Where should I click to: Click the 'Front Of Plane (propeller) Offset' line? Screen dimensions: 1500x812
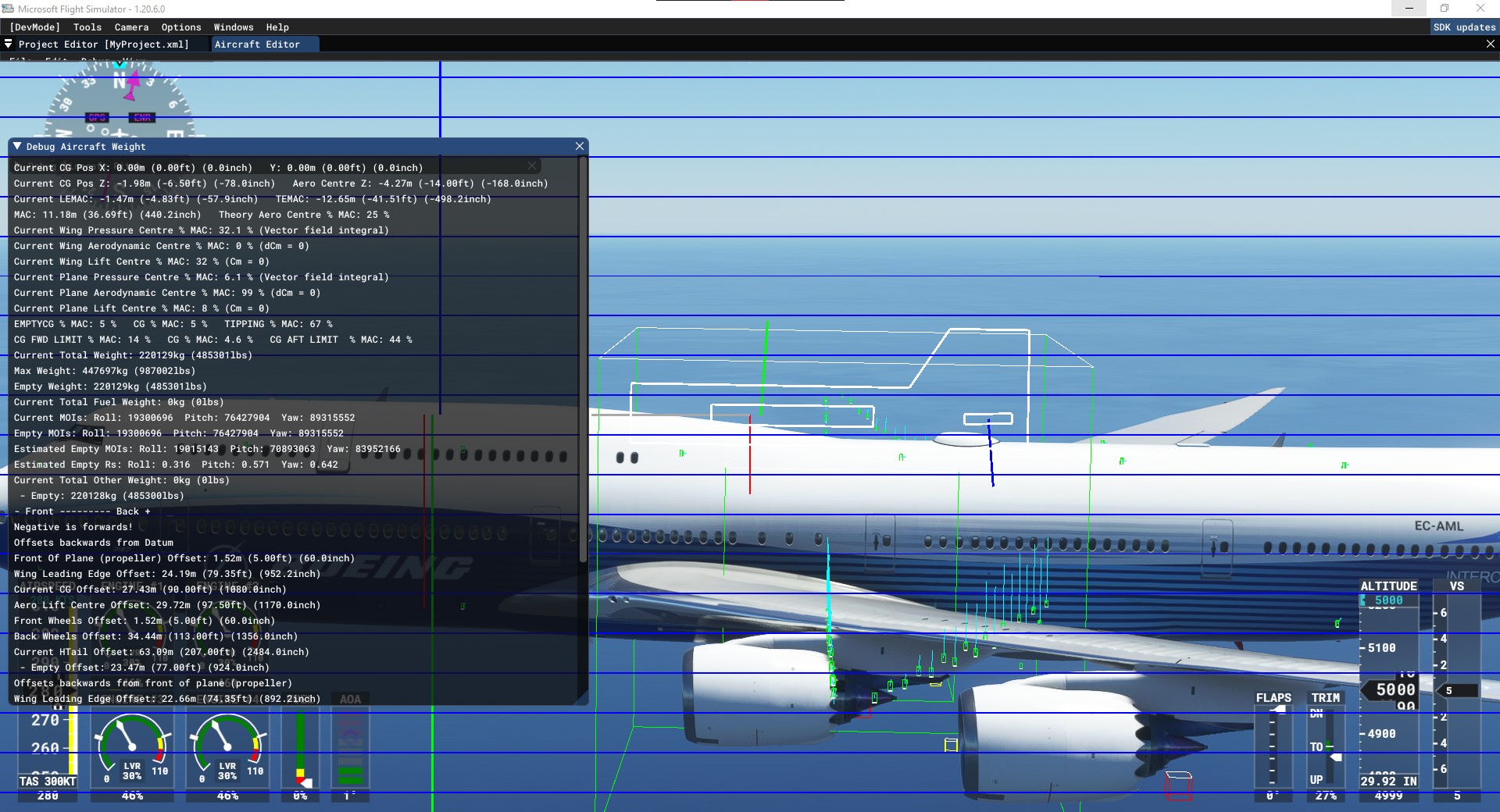pyautogui.click(x=184, y=558)
